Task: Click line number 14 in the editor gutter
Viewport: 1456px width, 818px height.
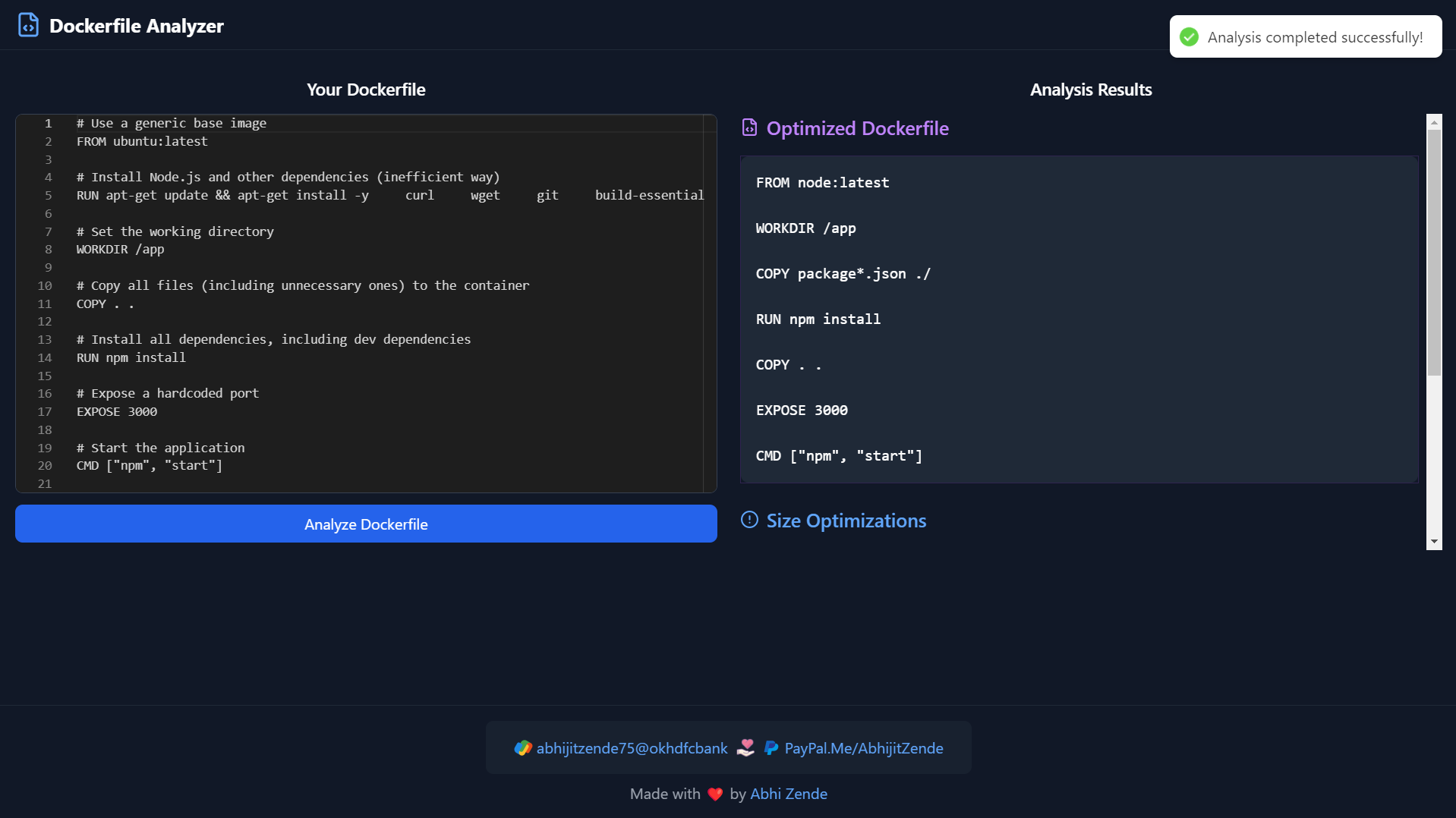Action: pos(45,357)
